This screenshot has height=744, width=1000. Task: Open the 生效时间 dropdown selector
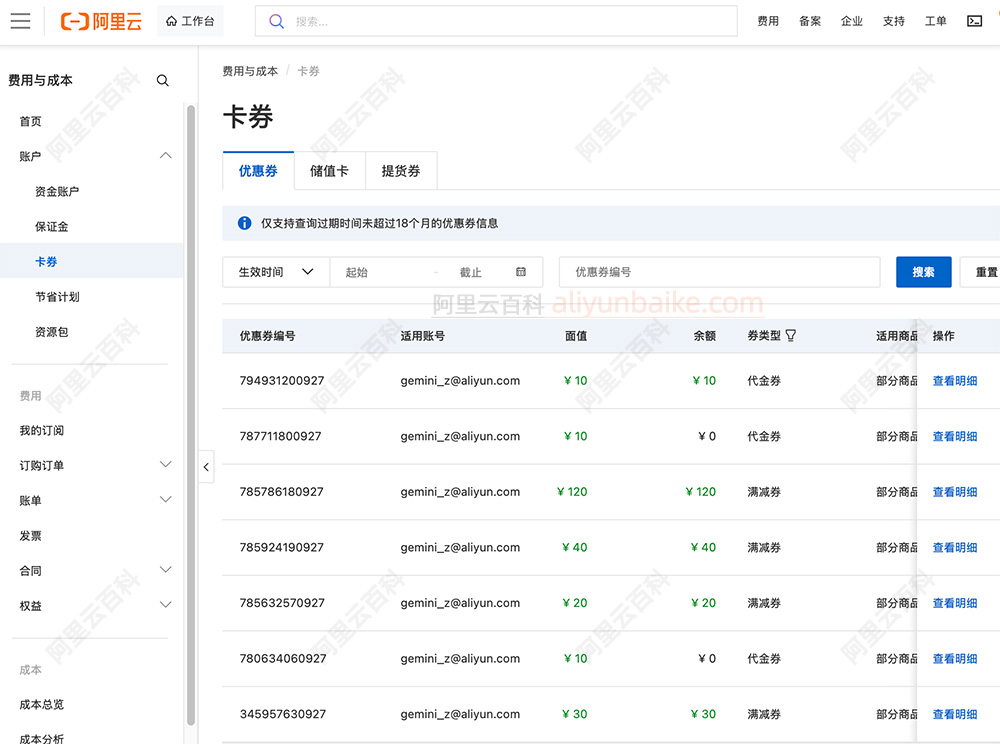276,272
